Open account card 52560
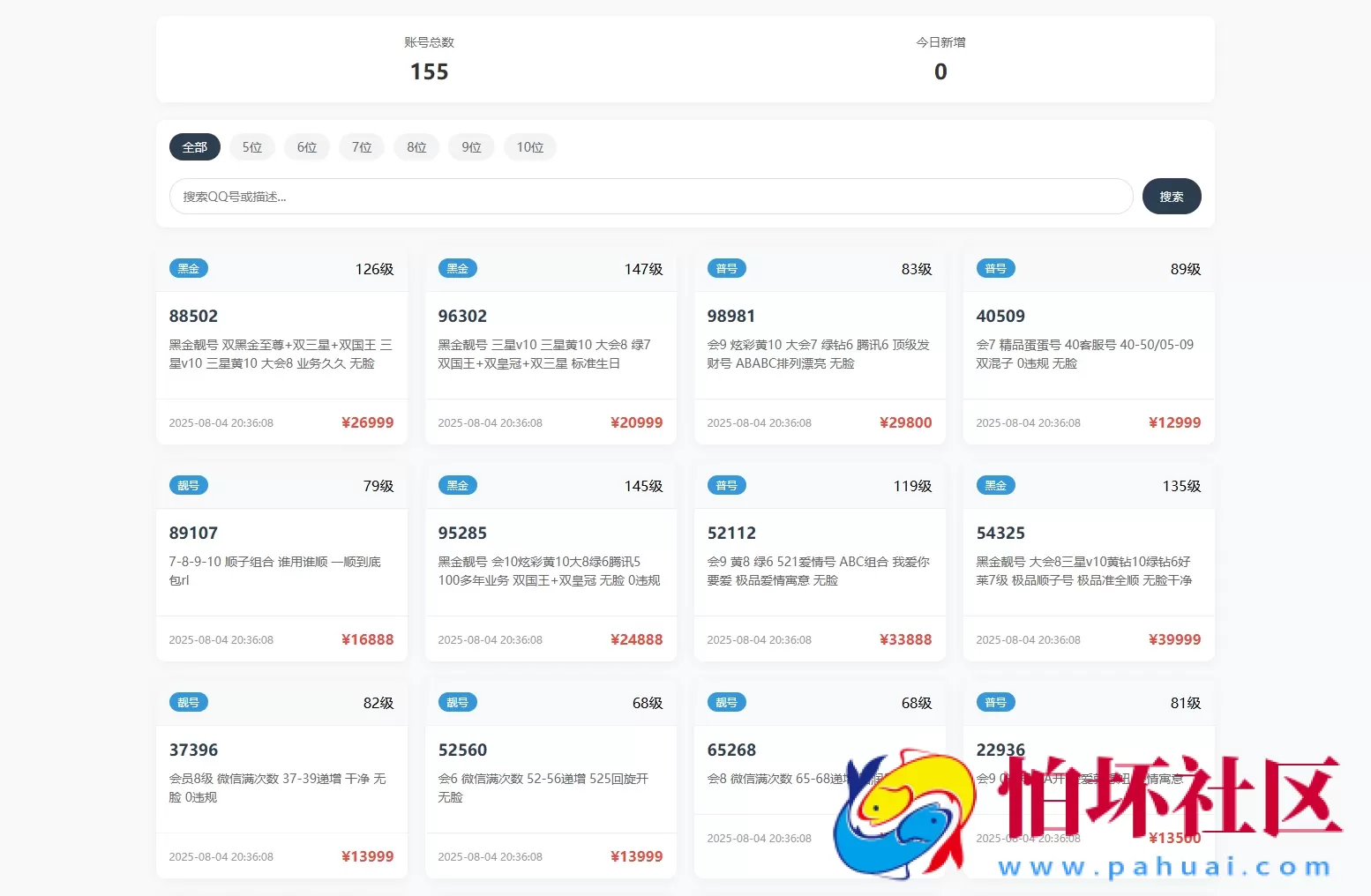Viewport: 1371px width, 896px height. click(x=462, y=750)
